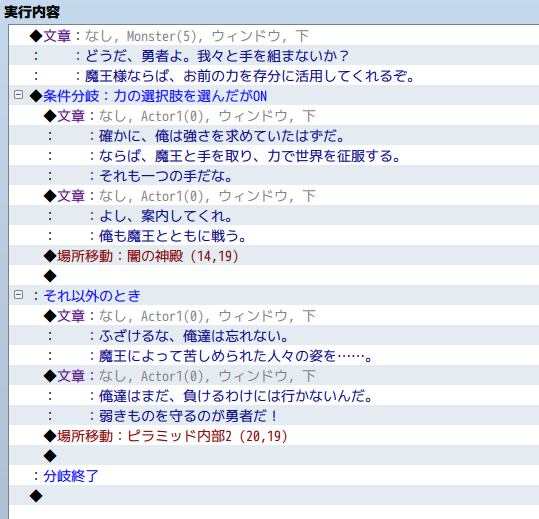Screen dimensions: 539x519
Task: Click the 実行内容 panel title
Action: 32,12
